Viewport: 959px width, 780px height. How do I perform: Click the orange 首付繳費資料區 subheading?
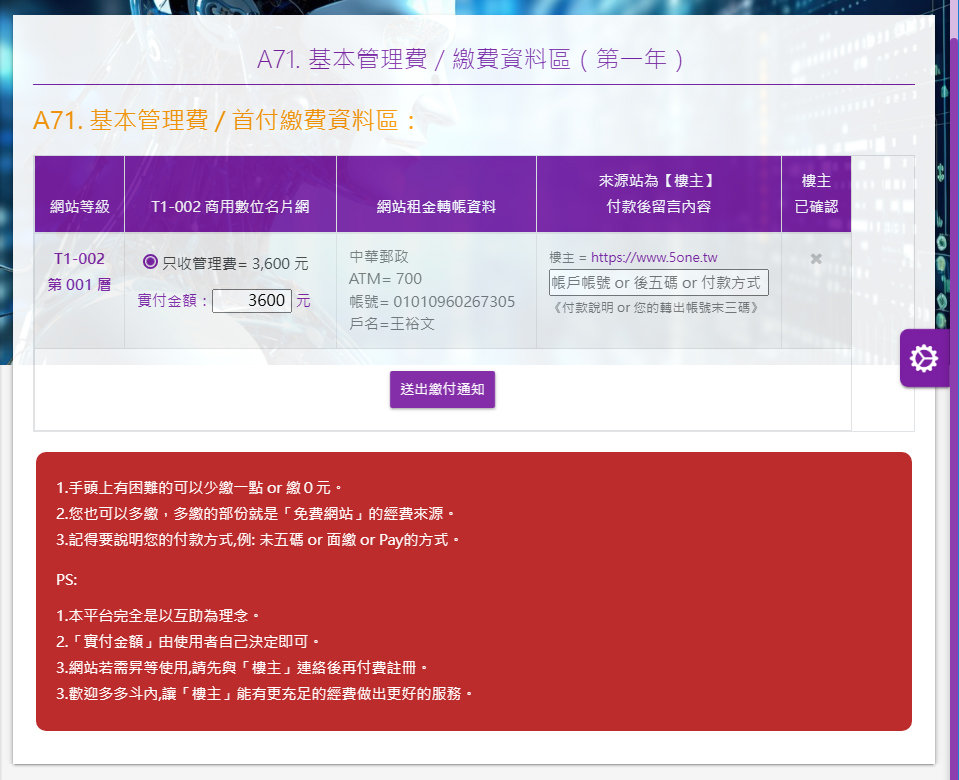coord(225,121)
